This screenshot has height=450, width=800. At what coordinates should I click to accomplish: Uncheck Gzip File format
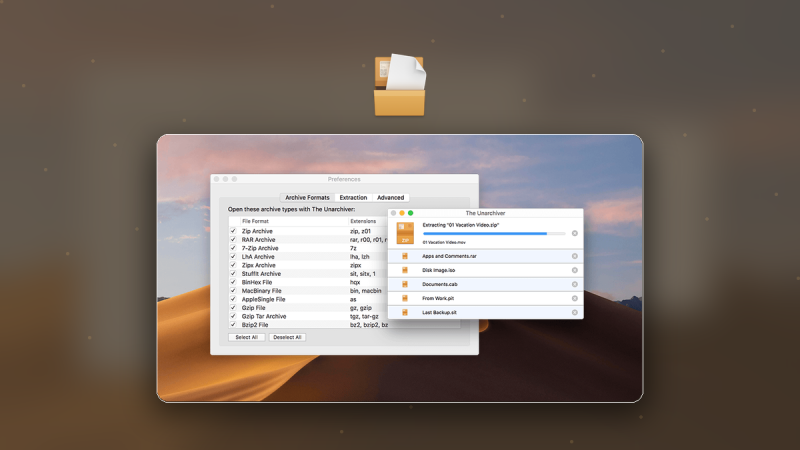233,308
